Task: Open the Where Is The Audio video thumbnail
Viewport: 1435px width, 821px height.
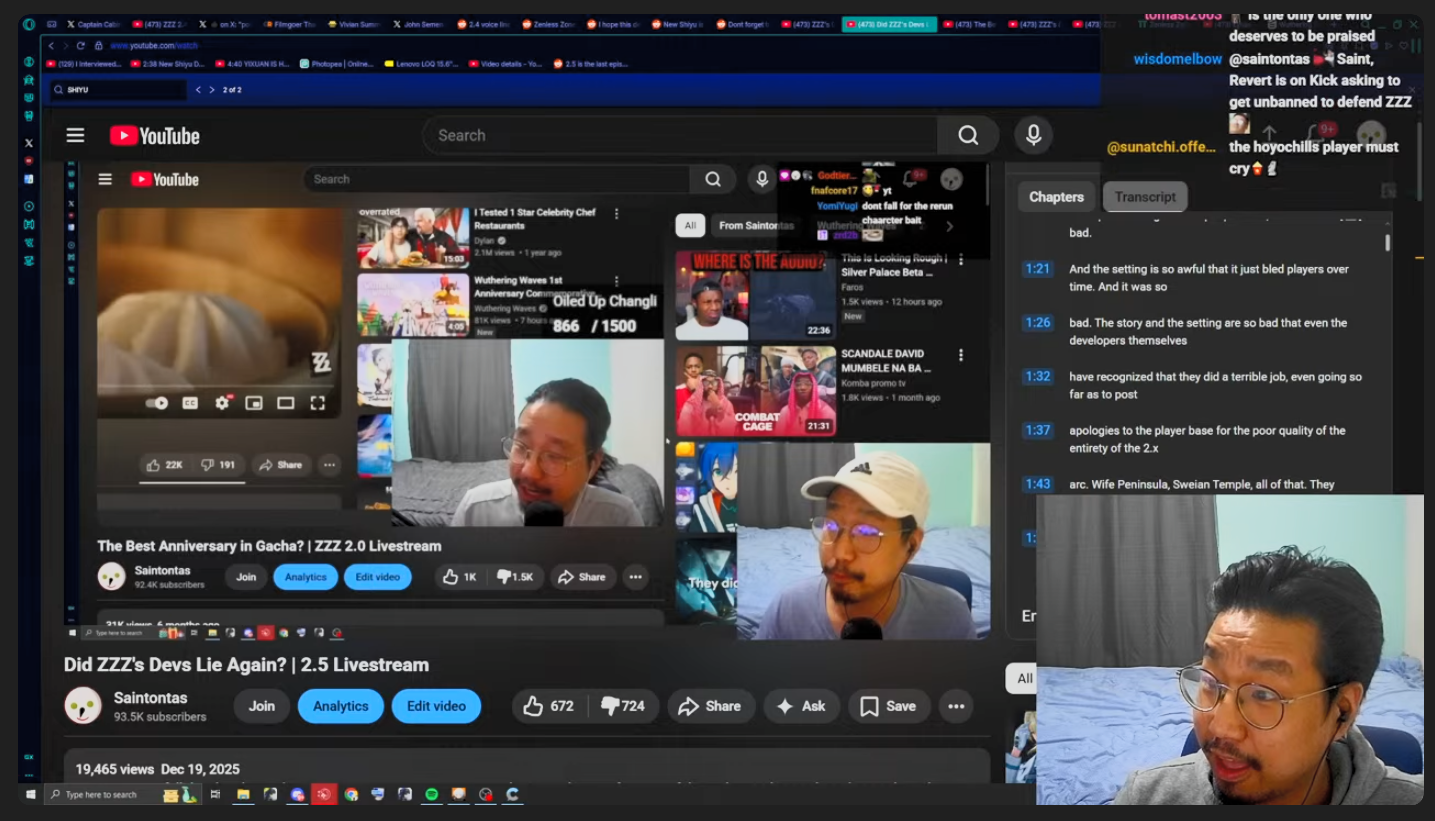Action: 755,296
